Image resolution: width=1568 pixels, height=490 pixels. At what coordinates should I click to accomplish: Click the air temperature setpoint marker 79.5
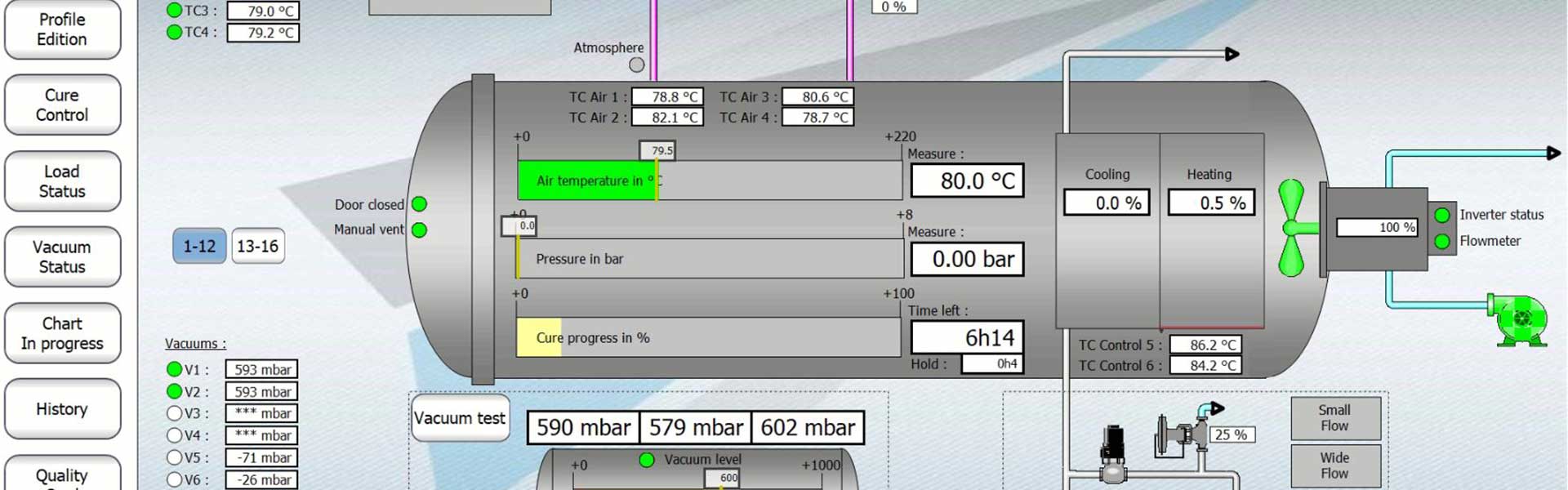coord(658,150)
